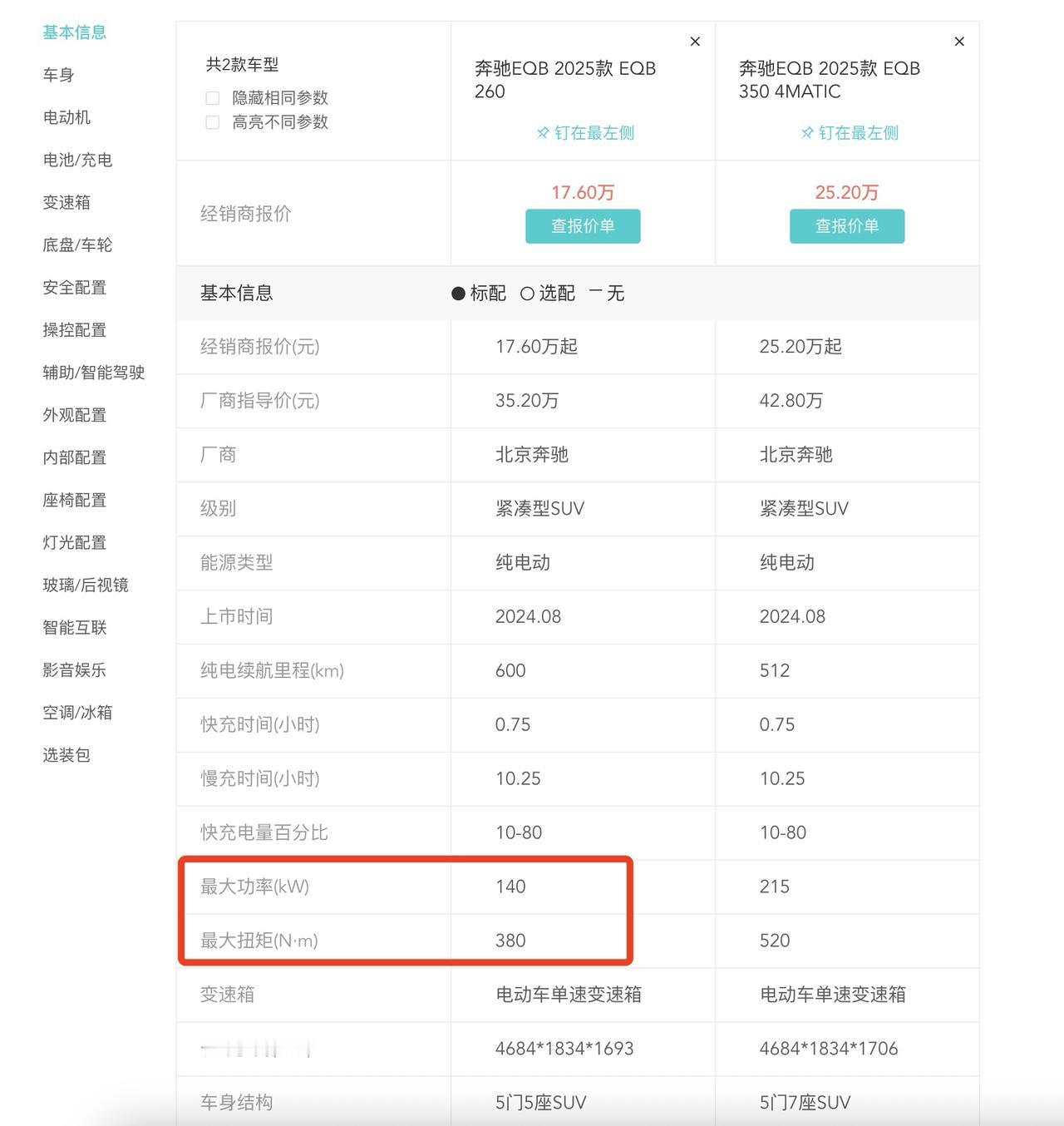Viewport: 1064px width, 1126px height.
Task: Click the 最大功率(kW) row label
Action: point(254,886)
